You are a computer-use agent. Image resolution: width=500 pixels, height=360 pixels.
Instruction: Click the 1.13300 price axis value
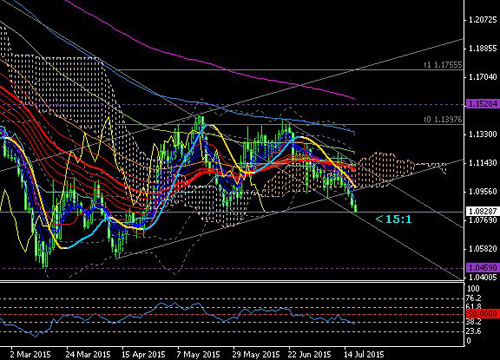point(483,134)
